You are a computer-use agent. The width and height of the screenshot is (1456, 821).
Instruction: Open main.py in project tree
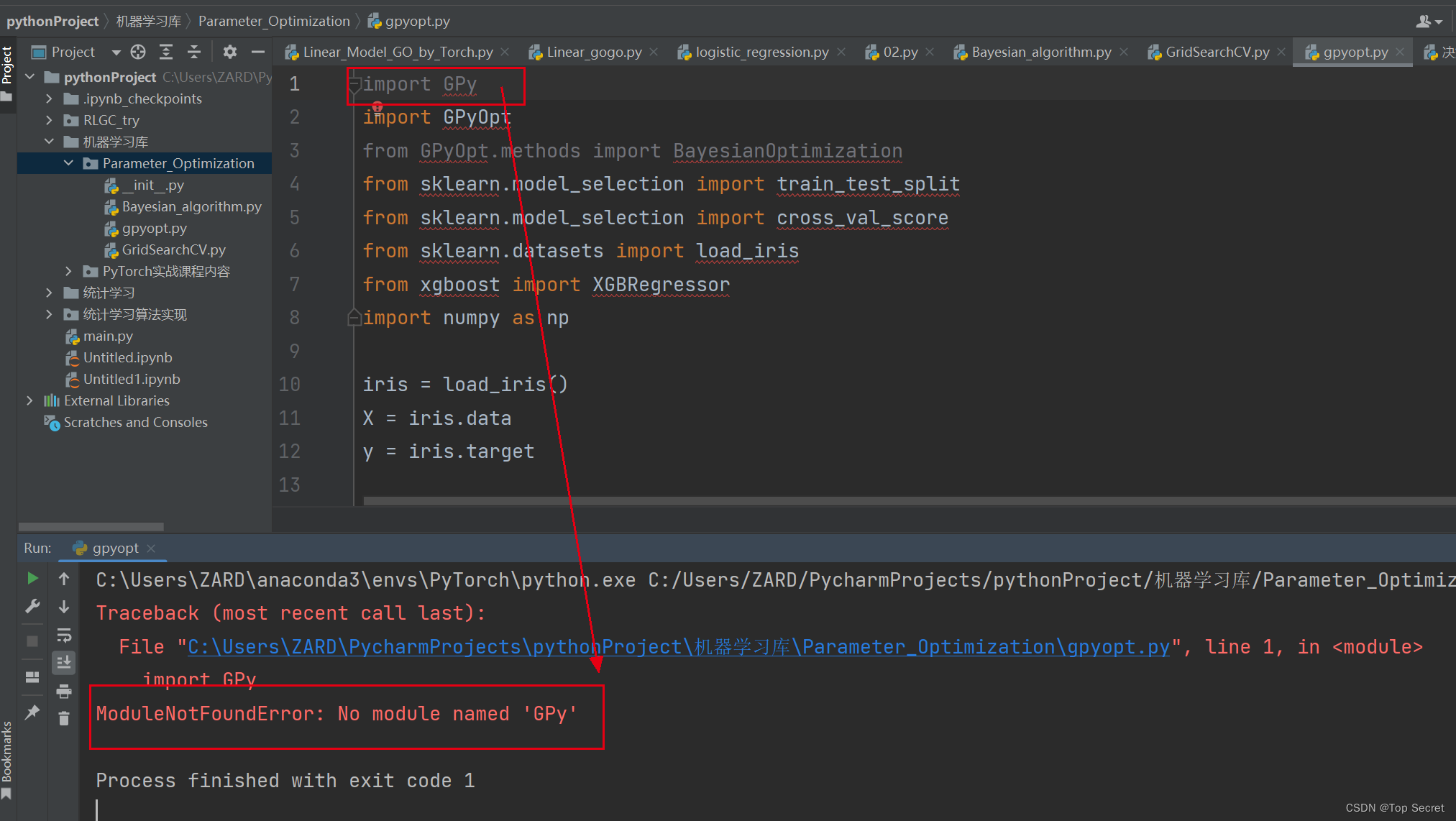pyautogui.click(x=108, y=336)
